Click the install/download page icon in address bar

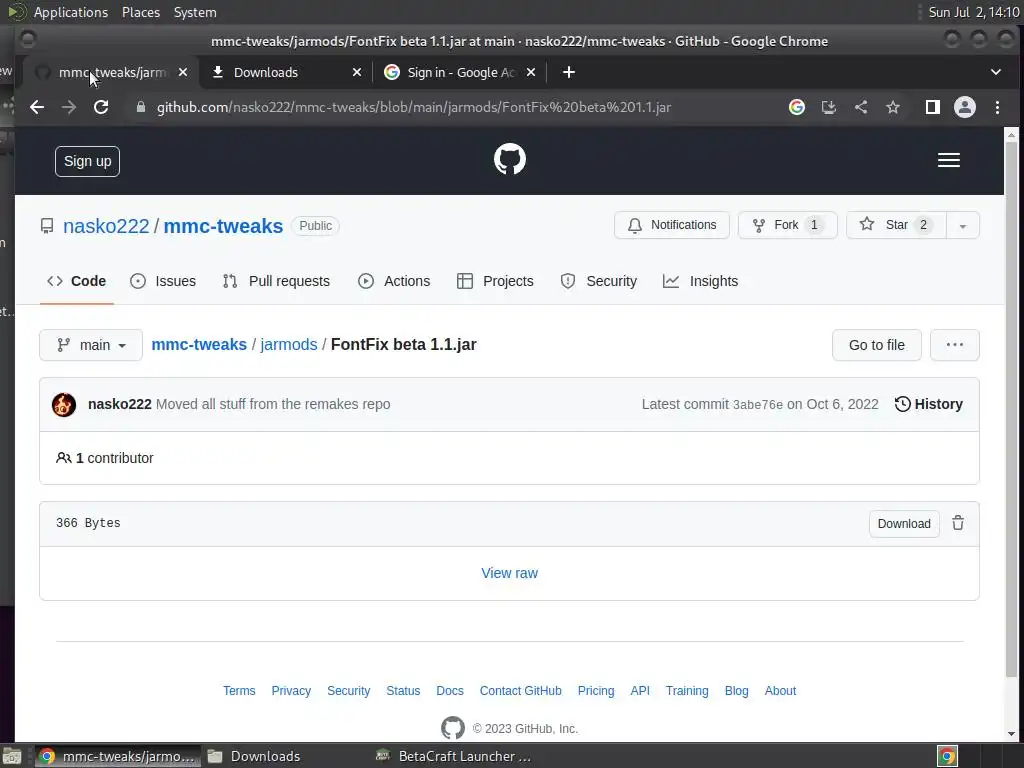click(x=829, y=107)
